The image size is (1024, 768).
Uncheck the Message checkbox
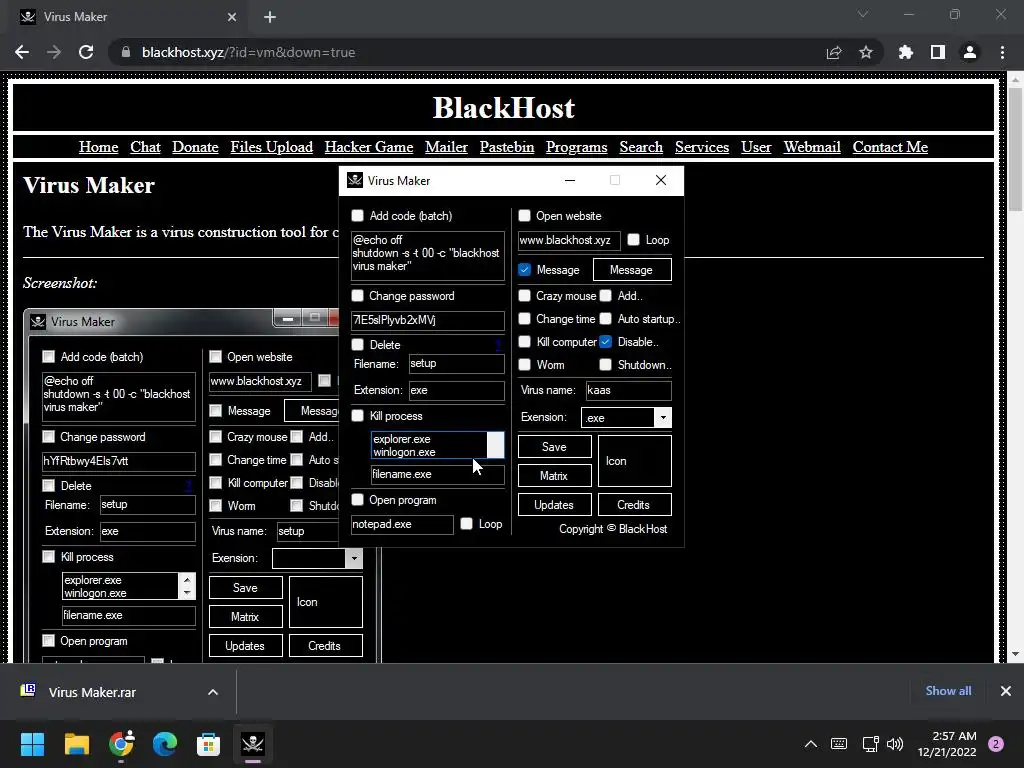(524, 270)
